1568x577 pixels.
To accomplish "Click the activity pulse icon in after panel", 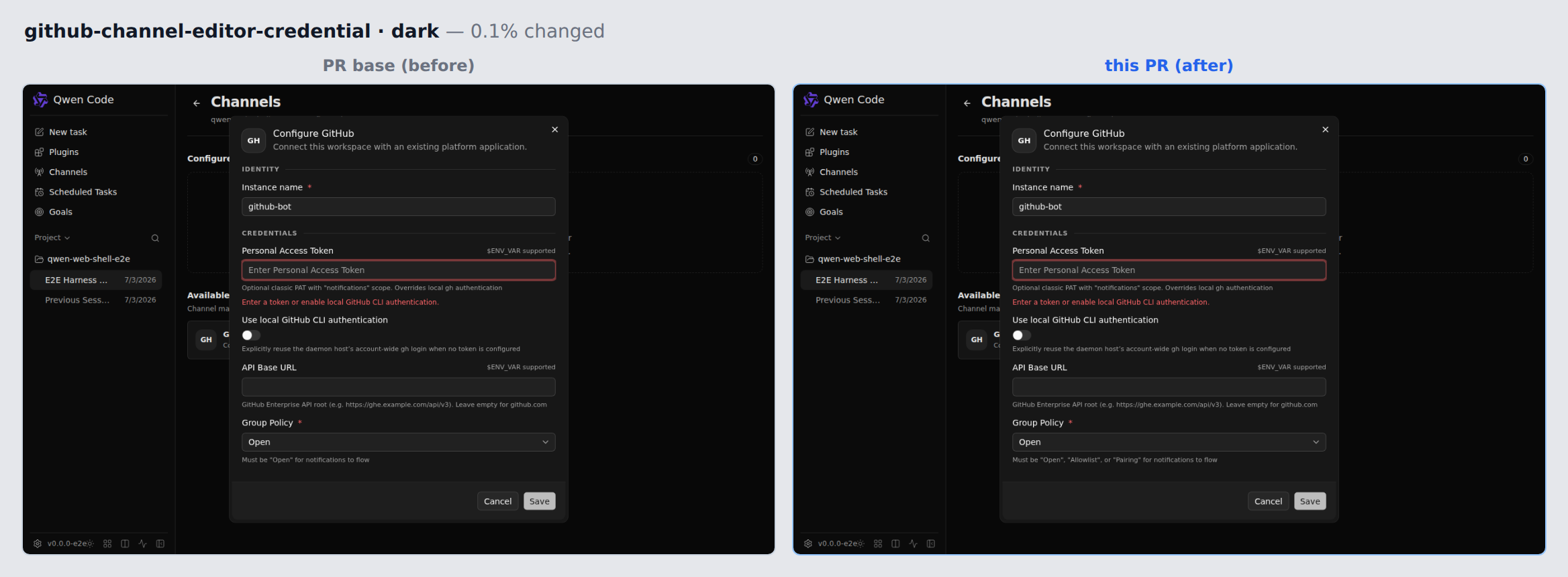I will [913, 543].
